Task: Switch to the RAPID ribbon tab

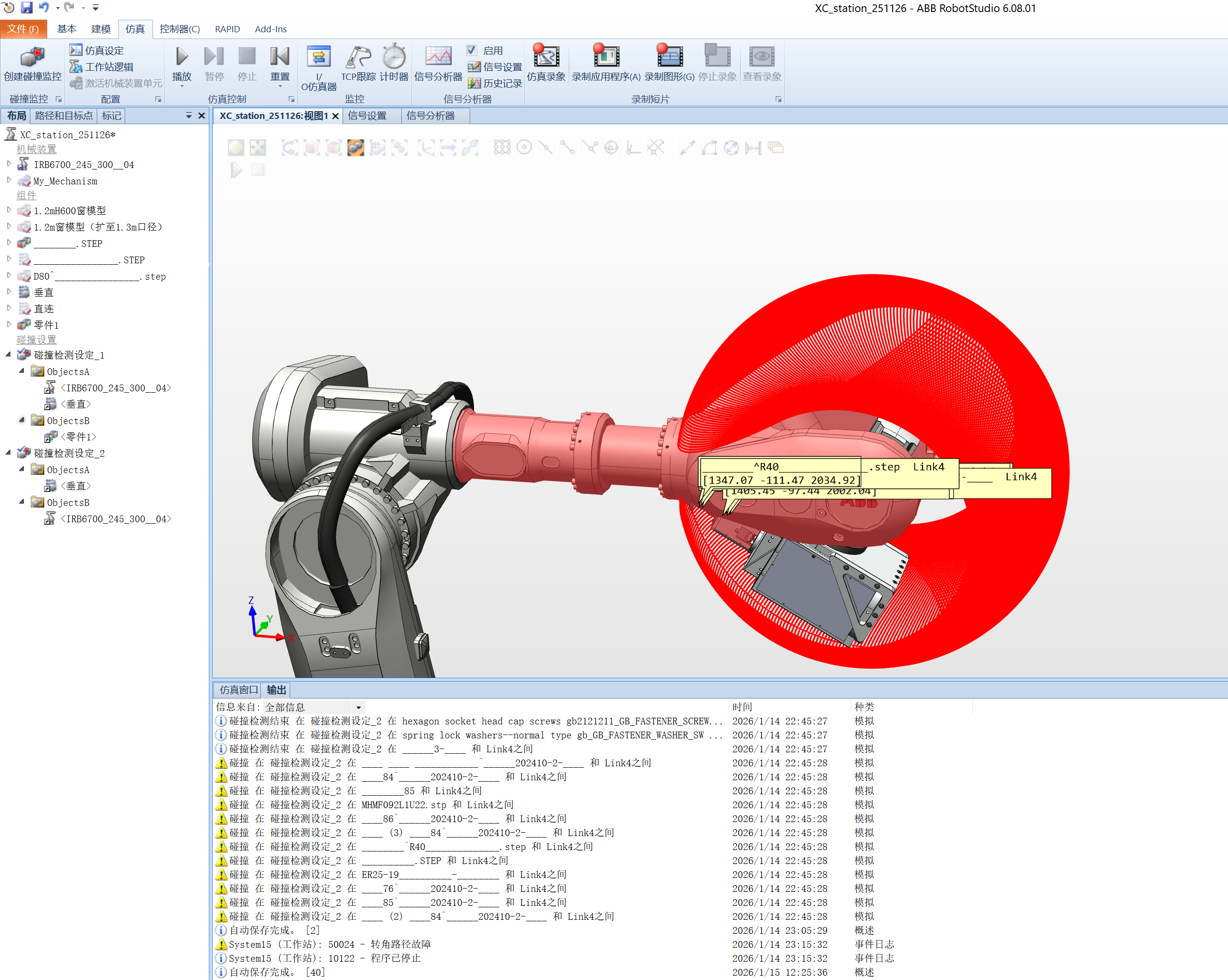Action: [x=227, y=29]
